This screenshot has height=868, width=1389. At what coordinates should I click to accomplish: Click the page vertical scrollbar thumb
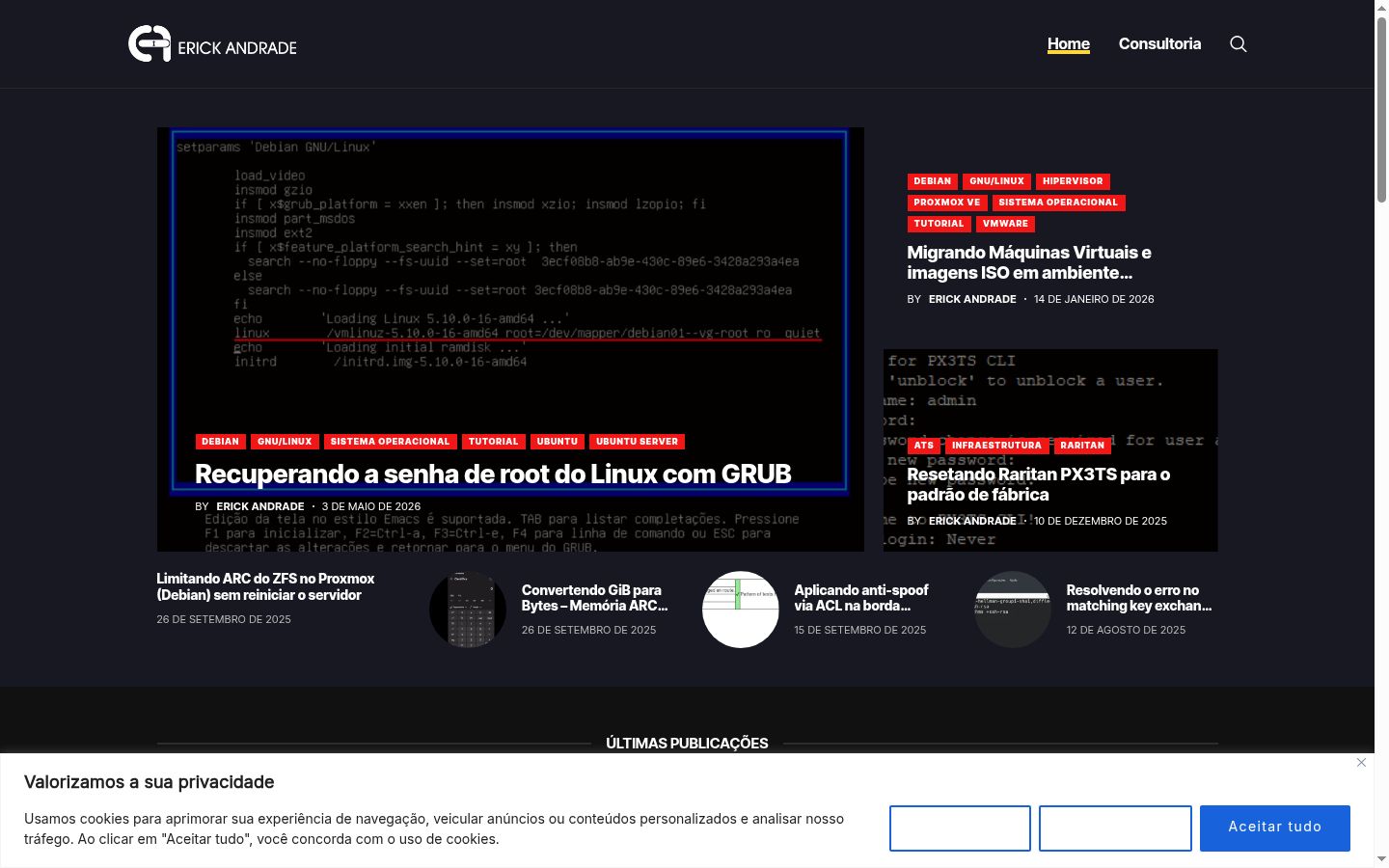(x=1381, y=109)
